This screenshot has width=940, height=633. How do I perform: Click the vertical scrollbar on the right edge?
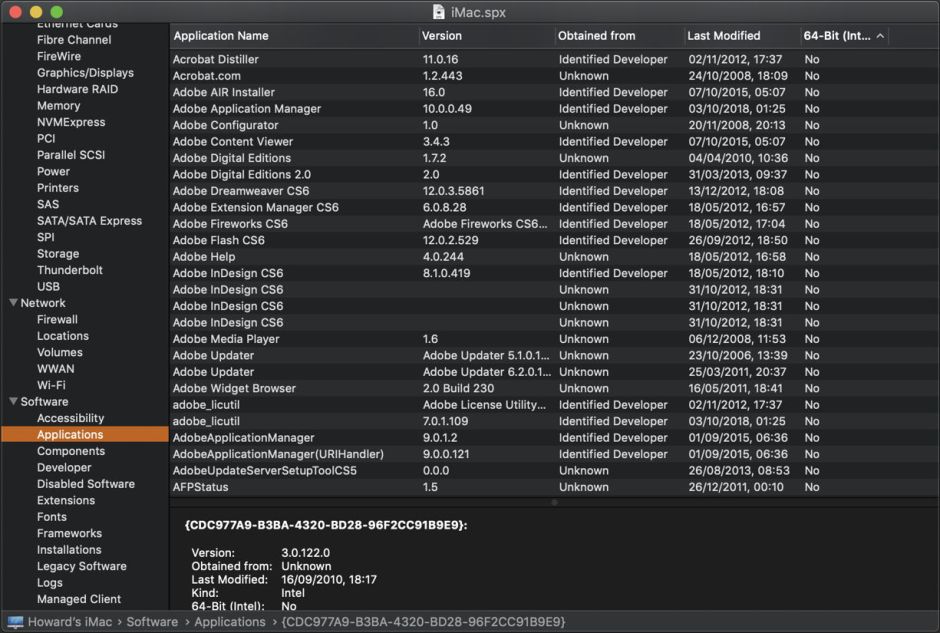(934, 150)
